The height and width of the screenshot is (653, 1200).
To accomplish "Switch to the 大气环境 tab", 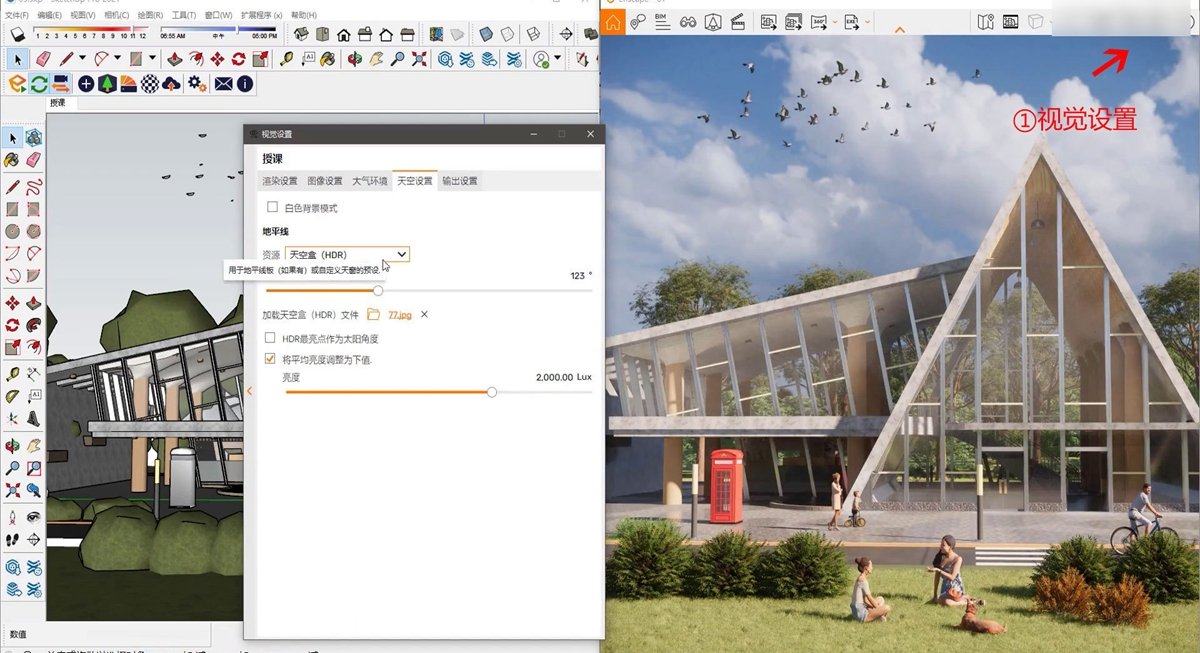I will pos(369,181).
